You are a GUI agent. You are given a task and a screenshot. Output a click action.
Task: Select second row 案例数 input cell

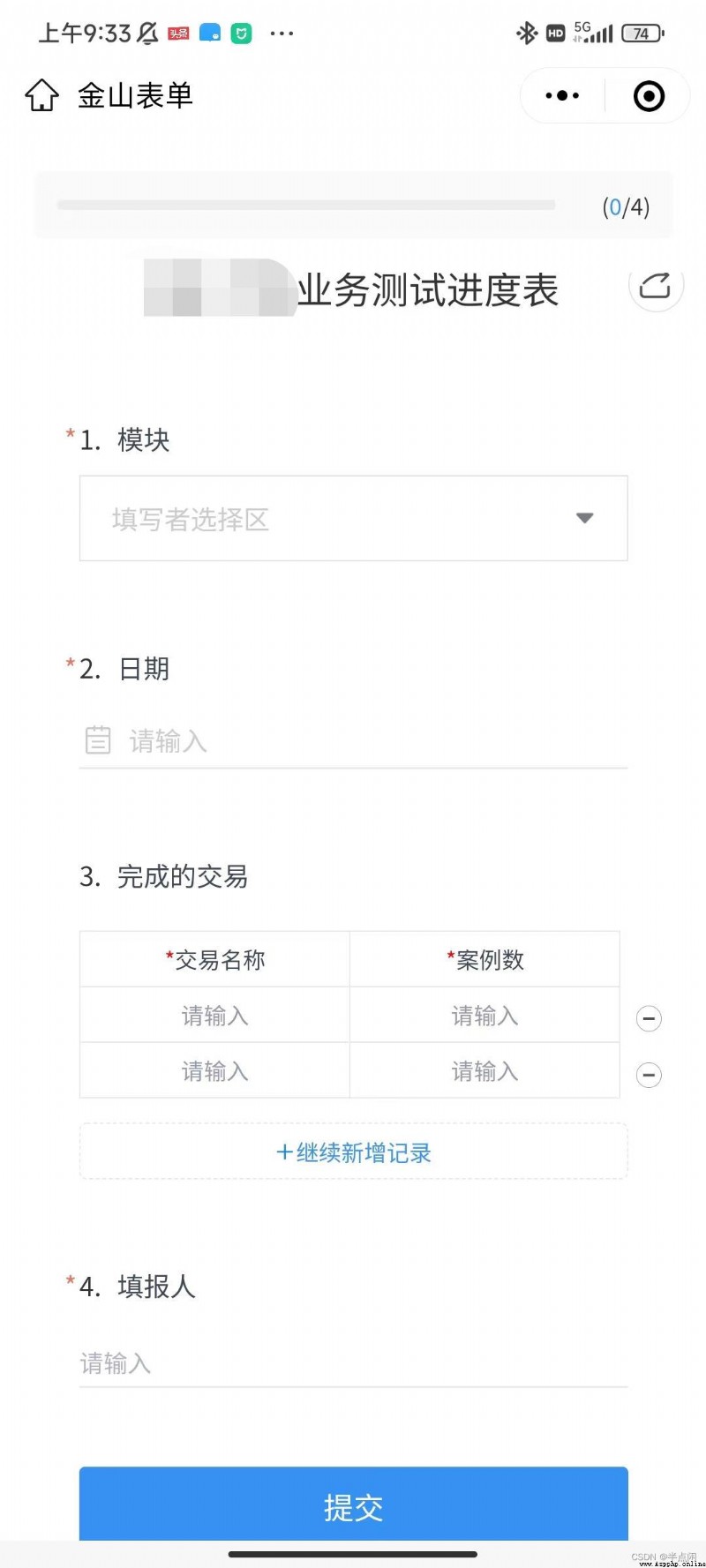tap(484, 1070)
